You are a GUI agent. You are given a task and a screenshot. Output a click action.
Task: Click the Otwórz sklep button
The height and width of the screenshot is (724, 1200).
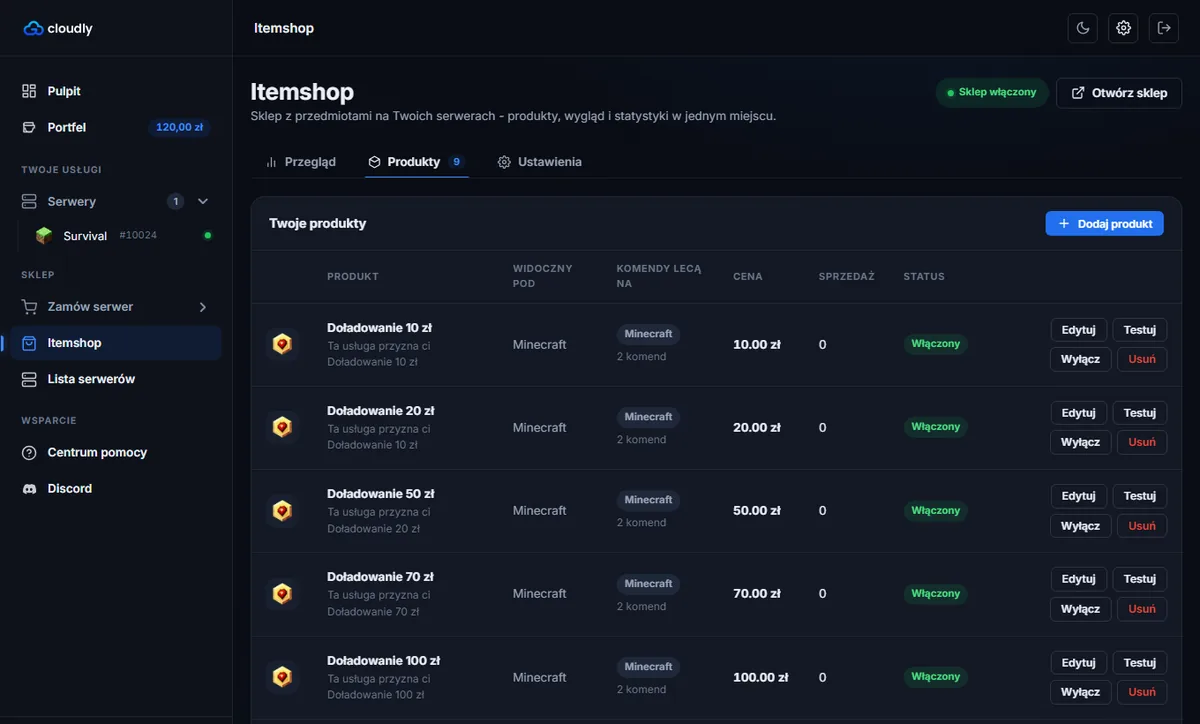point(1119,93)
